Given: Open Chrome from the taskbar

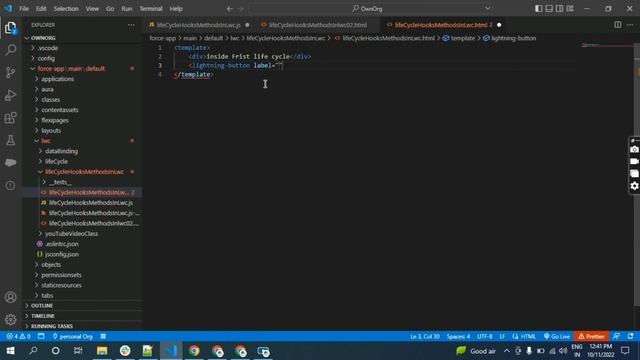Looking at the screenshot, I should pyautogui.click(x=194, y=351).
